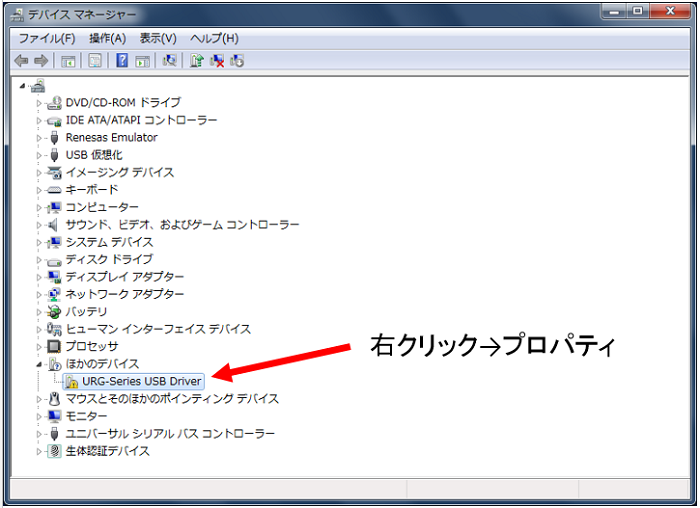Minimize the デバイス マネージャー window
This screenshot has width=700, height=508.
point(614,11)
